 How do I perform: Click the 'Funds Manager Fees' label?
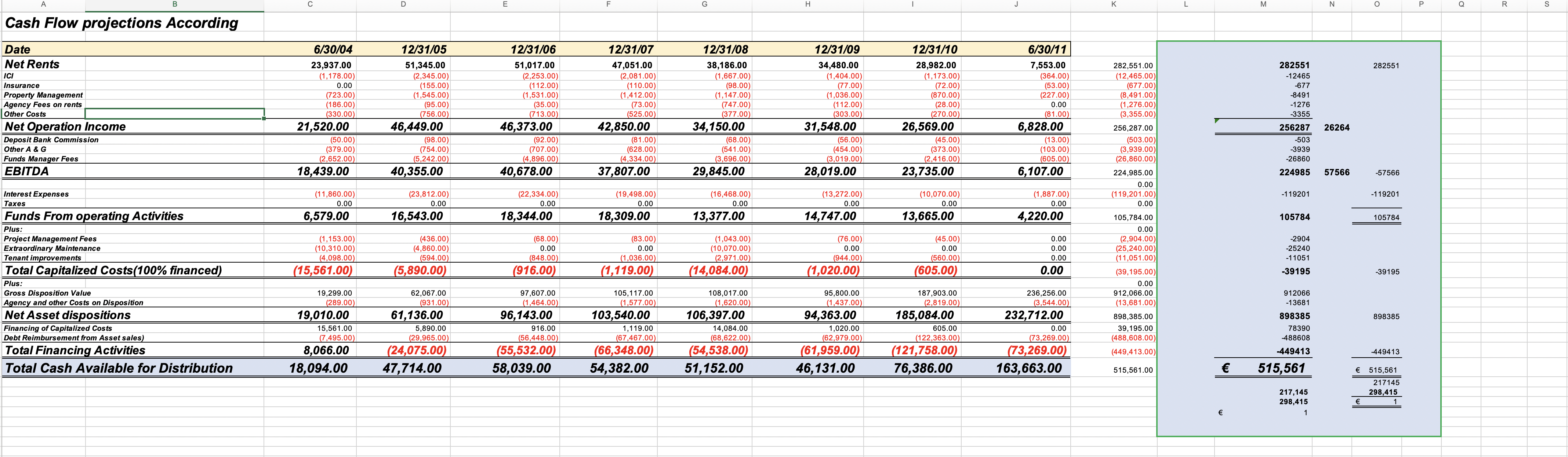(41, 159)
